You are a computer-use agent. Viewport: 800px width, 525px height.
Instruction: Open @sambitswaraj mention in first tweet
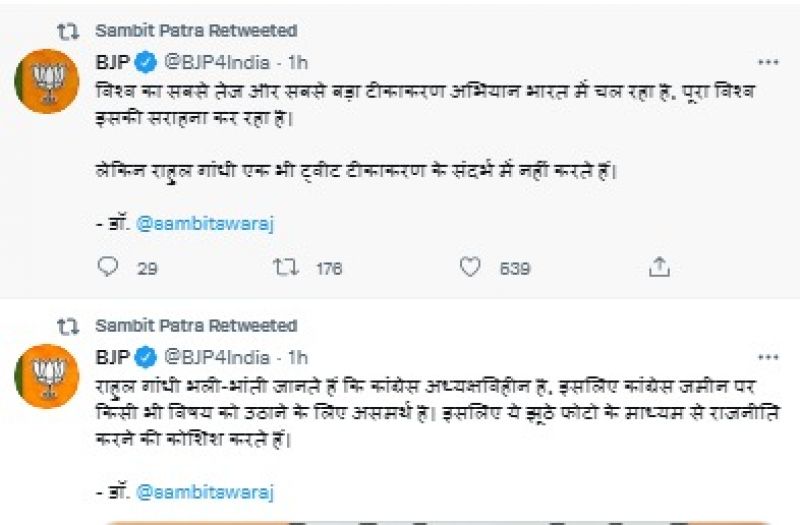pyautogui.click(x=205, y=224)
